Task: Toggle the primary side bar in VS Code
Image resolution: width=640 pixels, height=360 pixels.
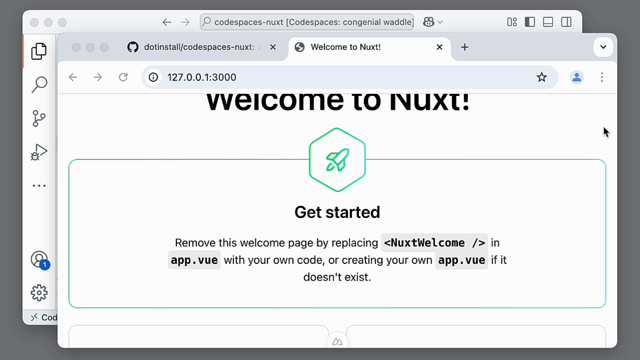Action: [x=530, y=22]
